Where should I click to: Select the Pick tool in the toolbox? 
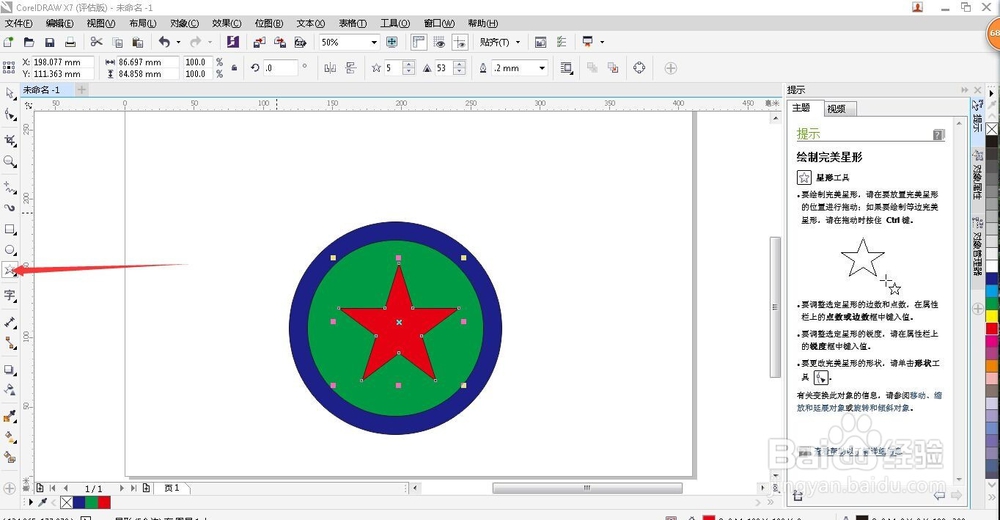pos(10,94)
